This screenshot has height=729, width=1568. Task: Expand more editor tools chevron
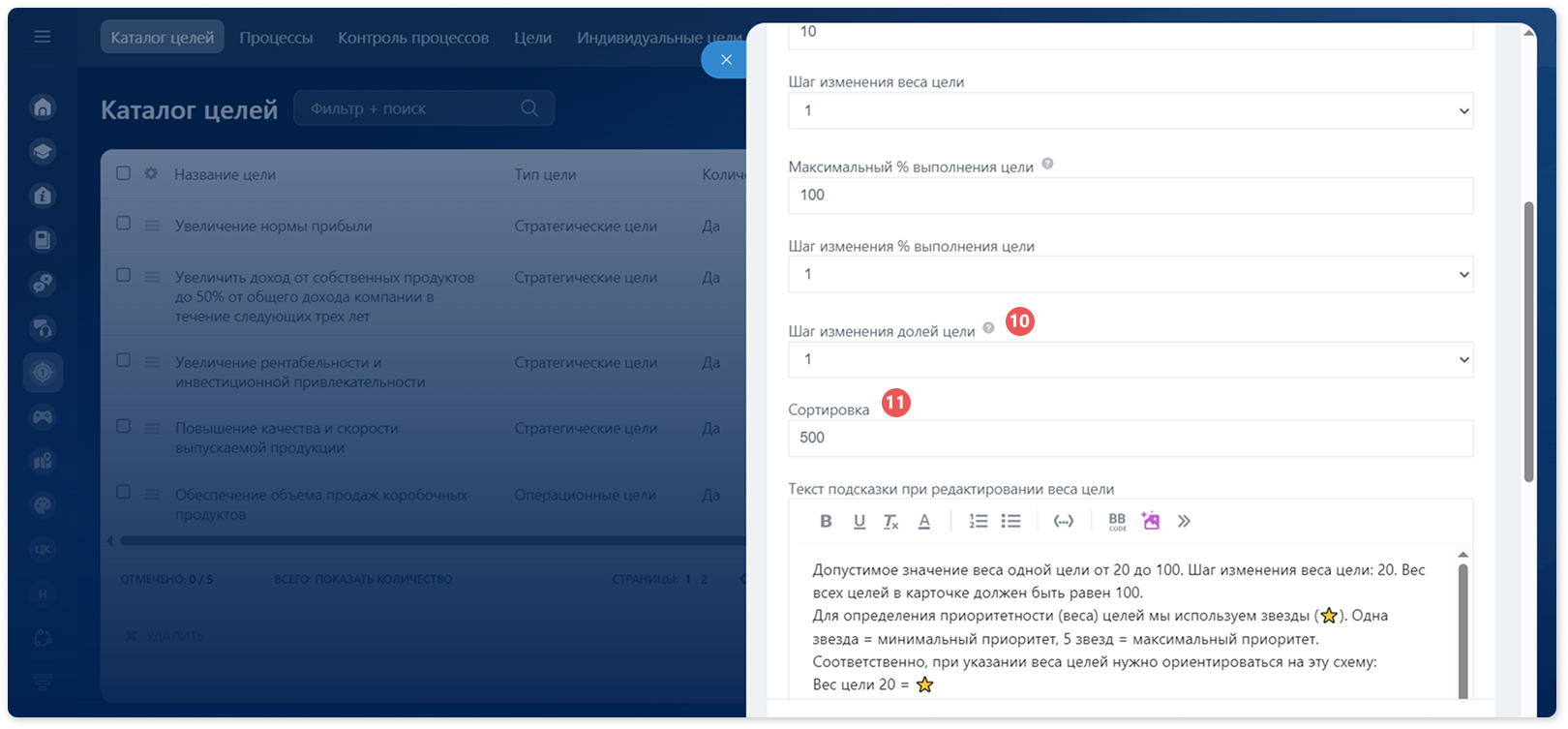click(1184, 521)
